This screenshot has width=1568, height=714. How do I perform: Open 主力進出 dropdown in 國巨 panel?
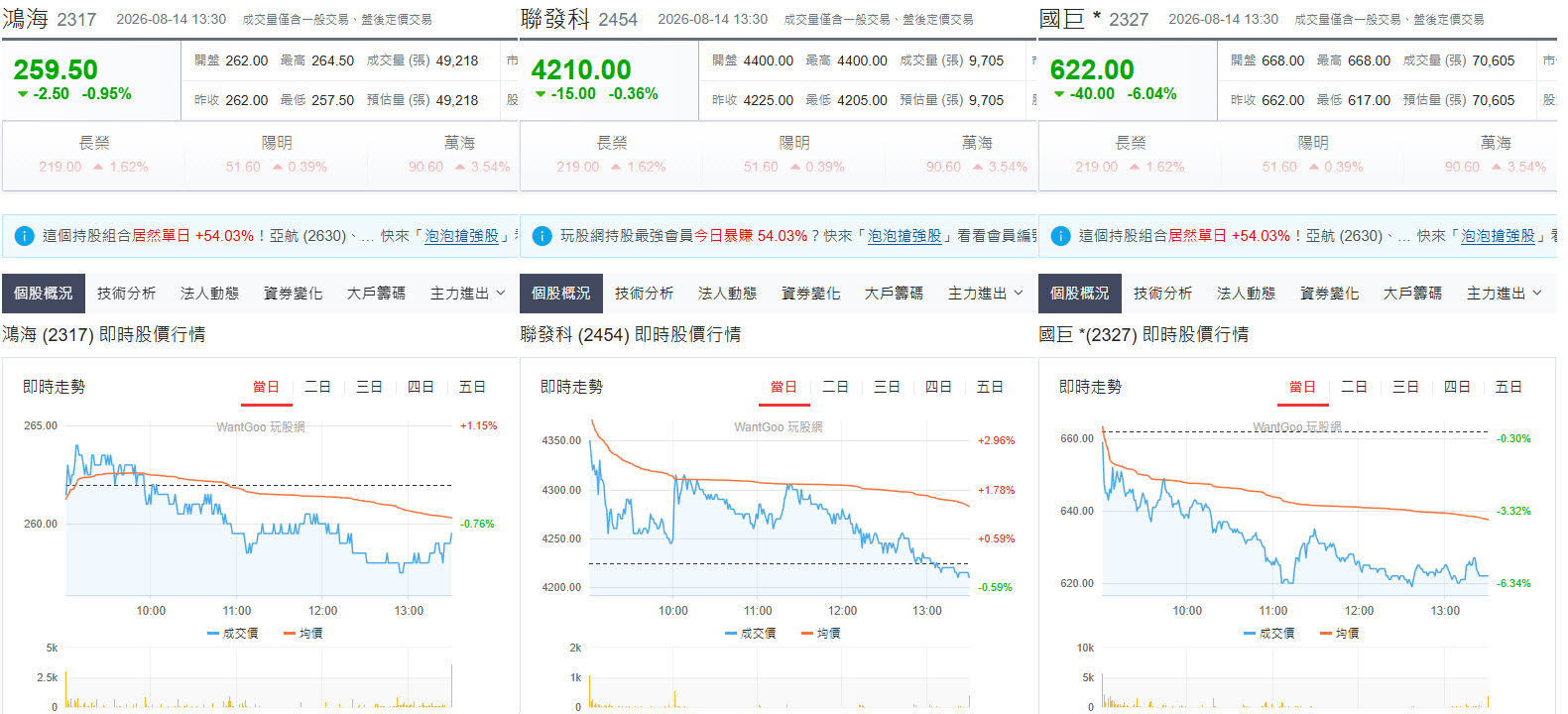[x=1505, y=294]
